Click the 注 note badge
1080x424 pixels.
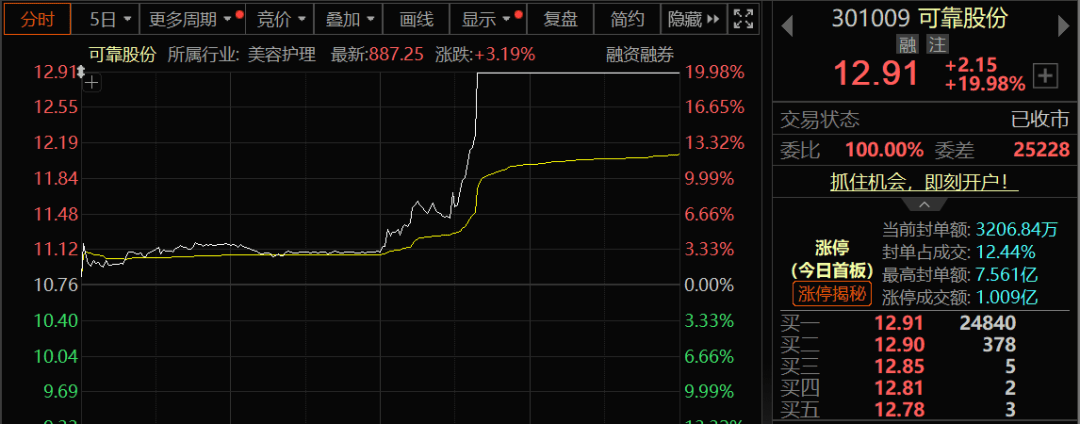[x=937, y=45]
